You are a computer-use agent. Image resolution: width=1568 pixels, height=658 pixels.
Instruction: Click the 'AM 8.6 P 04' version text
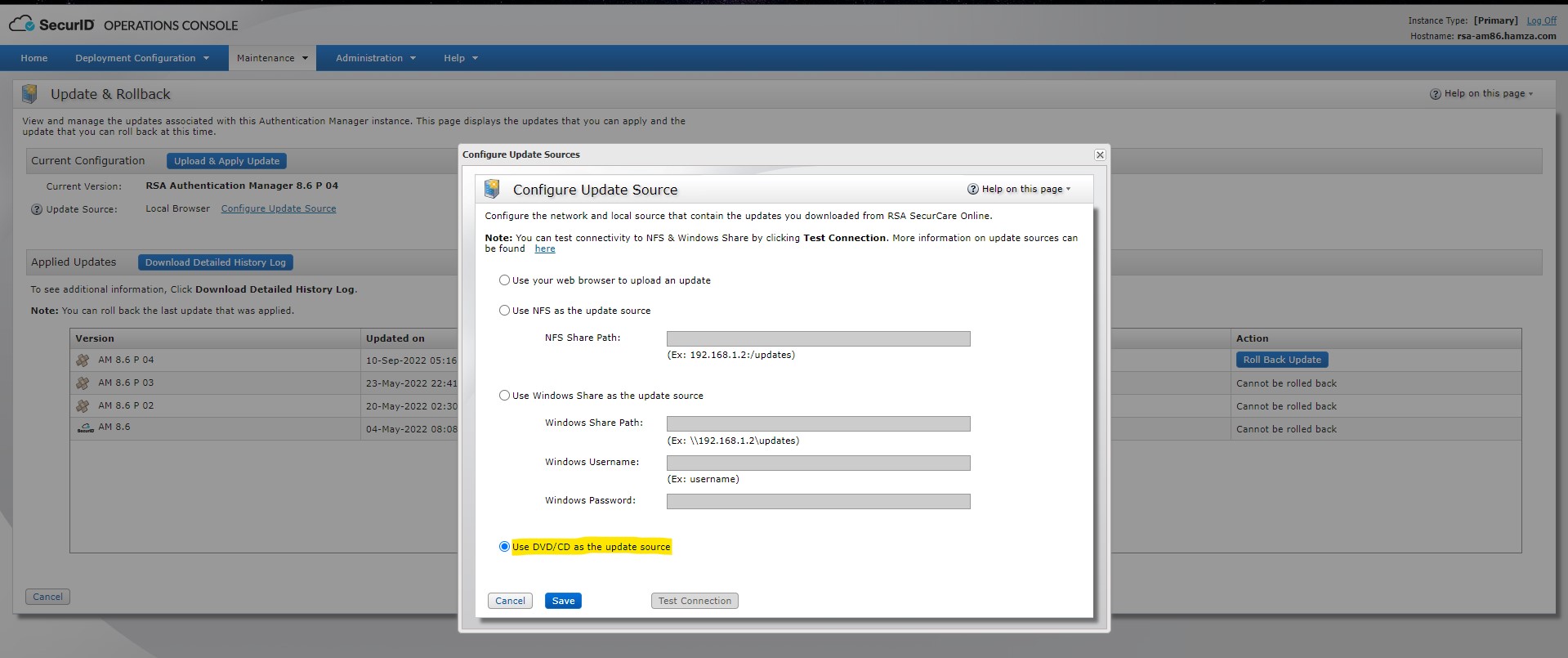pyautogui.click(x=126, y=360)
